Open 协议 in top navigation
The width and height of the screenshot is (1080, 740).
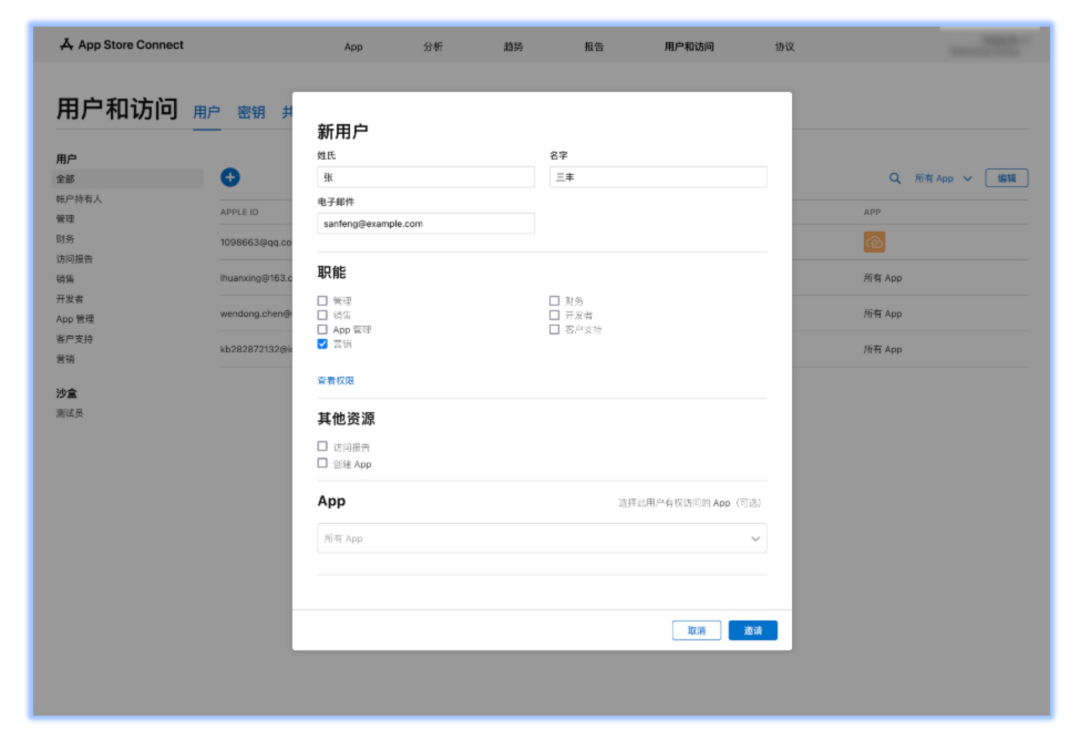pos(785,47)
